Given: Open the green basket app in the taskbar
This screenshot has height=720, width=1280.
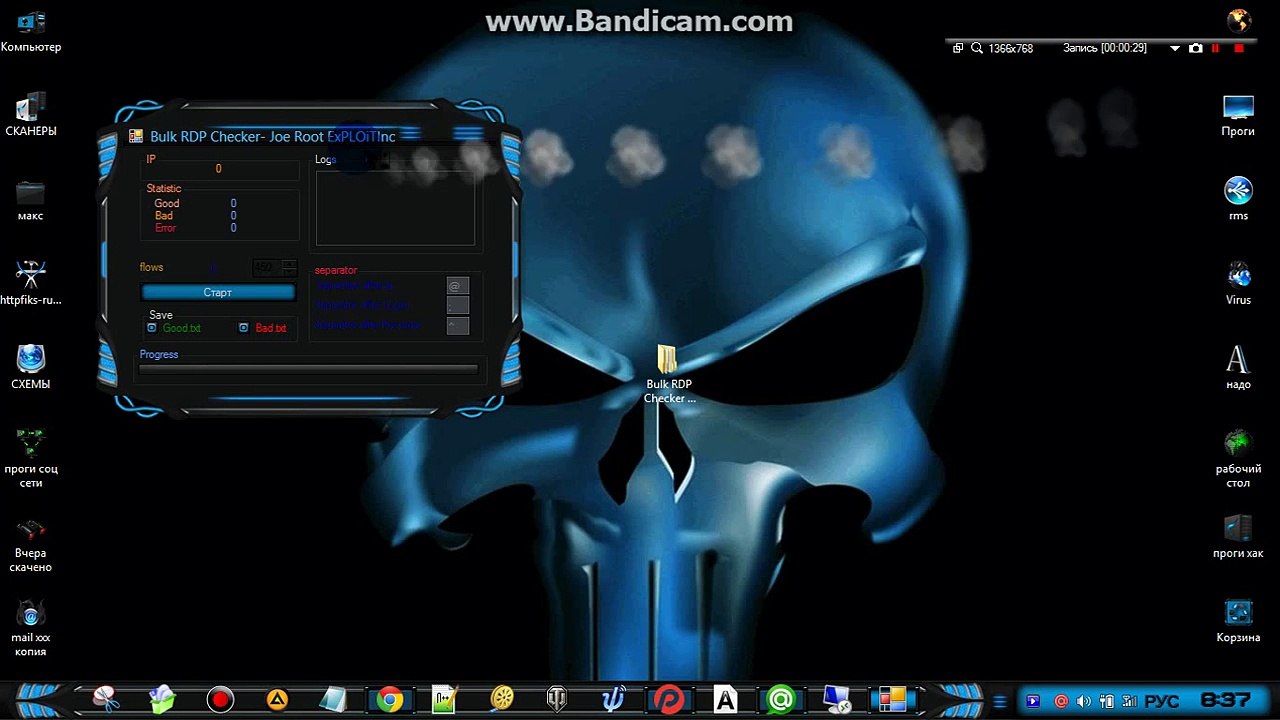Looking at the screenshot, I should tap(163, 699).
